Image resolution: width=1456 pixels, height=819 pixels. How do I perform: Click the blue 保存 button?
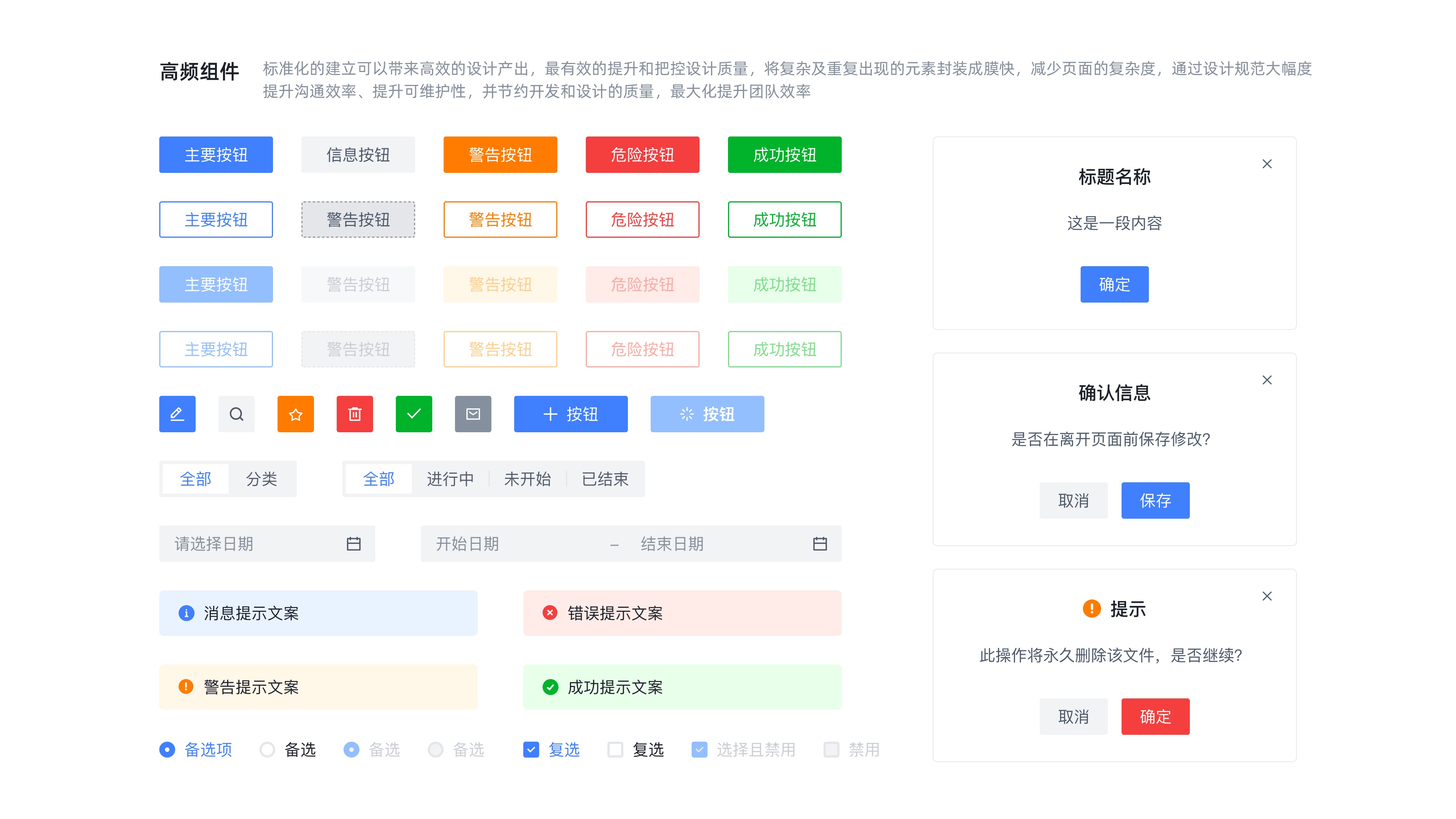1155,500
